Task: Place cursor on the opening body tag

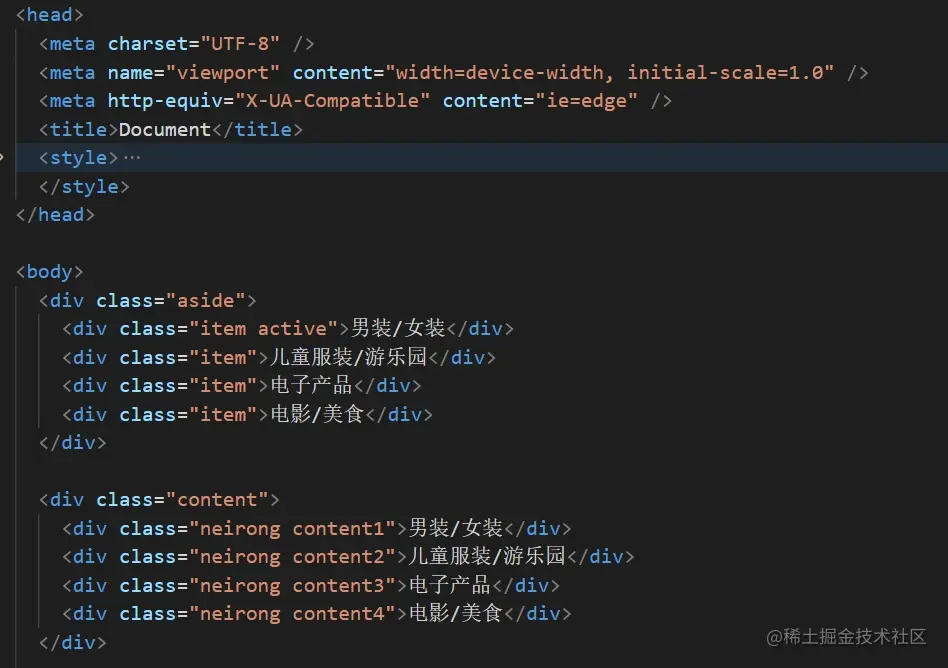Action: click(50, 272)
